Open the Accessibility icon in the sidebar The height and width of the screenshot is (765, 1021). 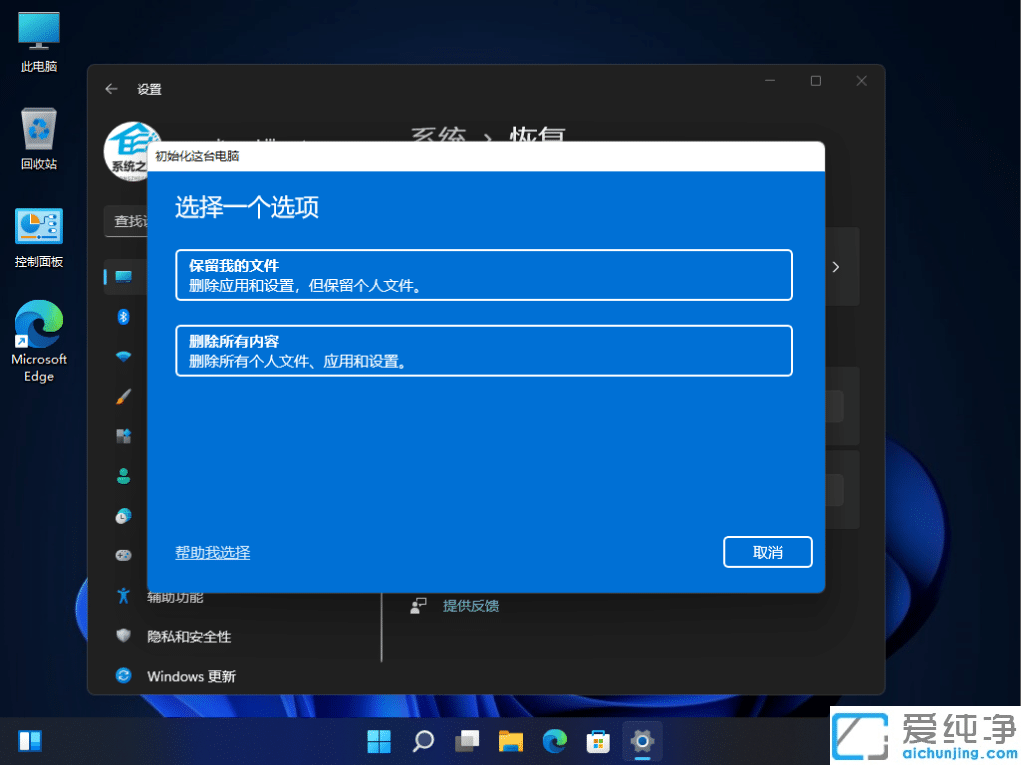[x=123, y=595]
